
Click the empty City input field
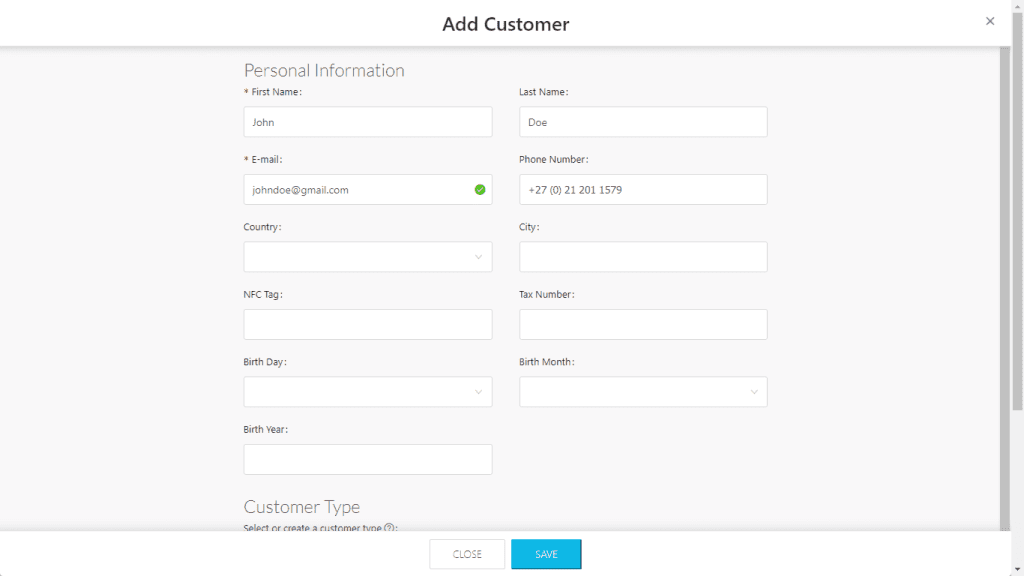tap(643, 257)
